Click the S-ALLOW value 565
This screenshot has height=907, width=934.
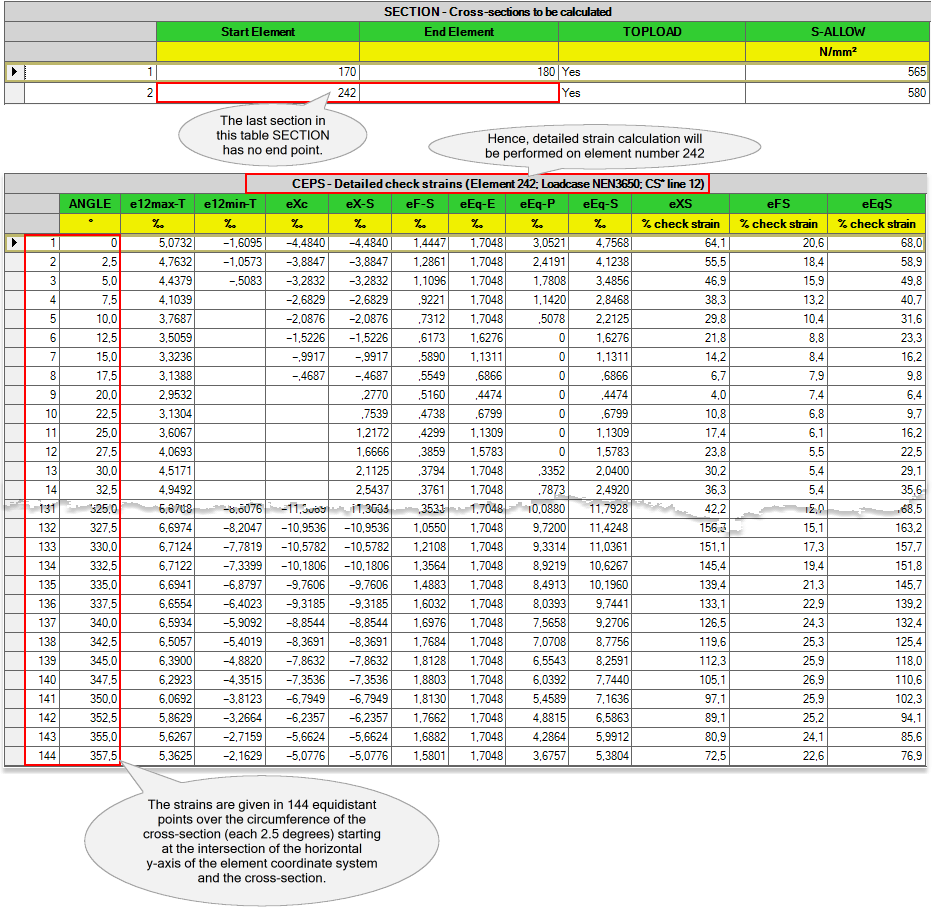pyautogui.click(x=837, y=72)
